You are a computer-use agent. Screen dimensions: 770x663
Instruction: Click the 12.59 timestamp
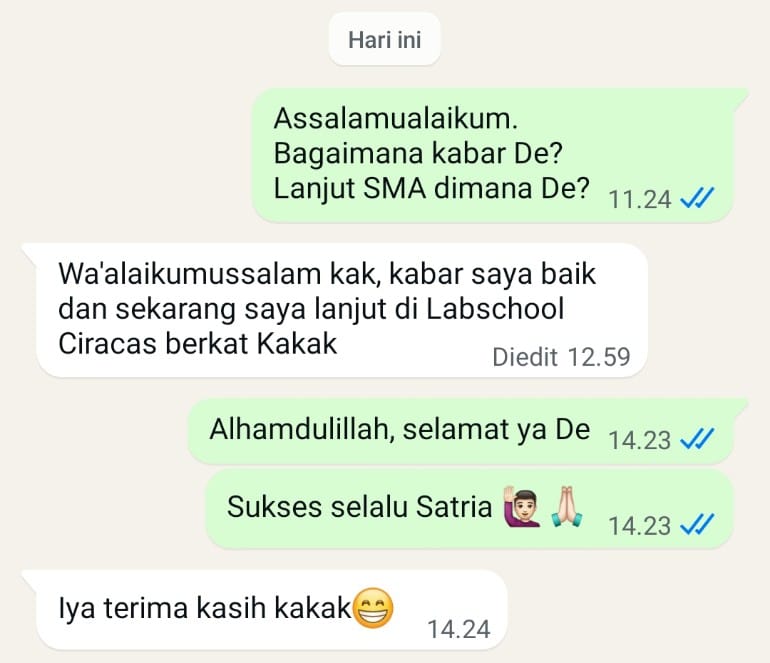pos(599,357)
